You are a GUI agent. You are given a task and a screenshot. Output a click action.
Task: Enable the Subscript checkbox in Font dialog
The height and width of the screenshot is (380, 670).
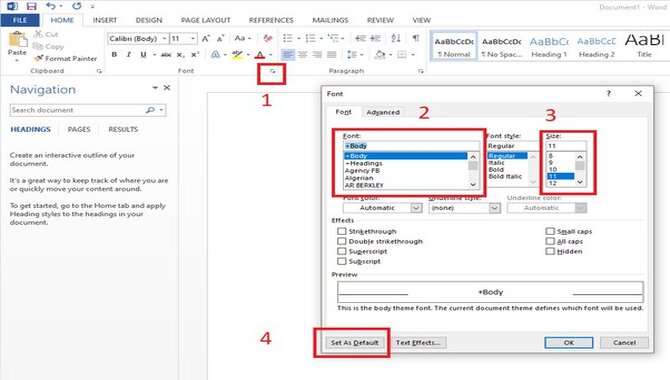click(x=341, y=261)
